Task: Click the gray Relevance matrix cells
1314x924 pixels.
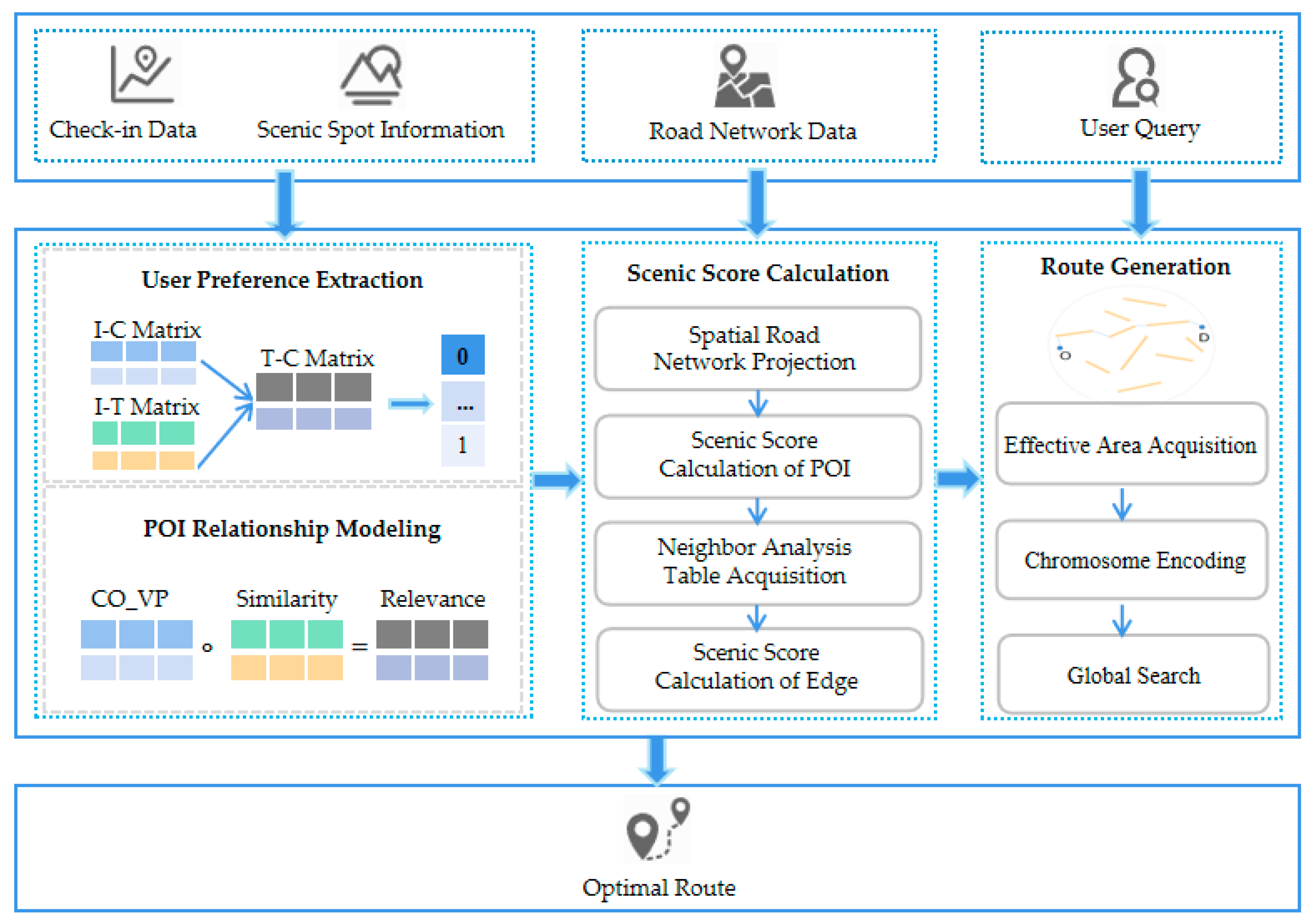Action: tap(431, 634)
